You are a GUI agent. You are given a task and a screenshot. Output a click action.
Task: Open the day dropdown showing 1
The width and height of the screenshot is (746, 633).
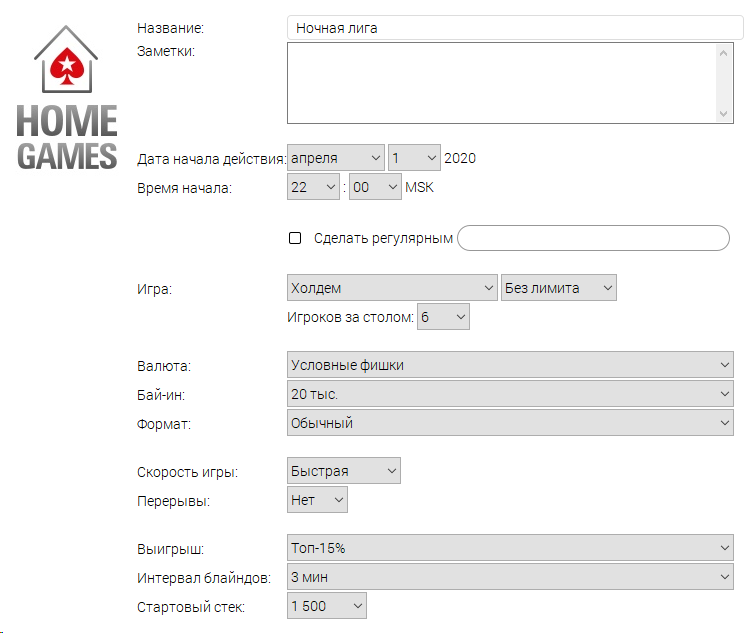coord(414,158)
